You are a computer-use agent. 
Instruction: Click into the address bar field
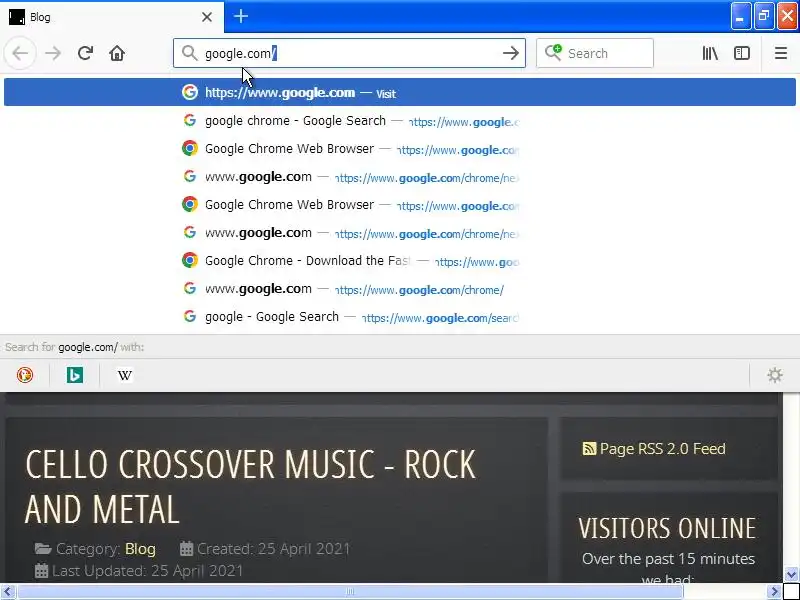[349, 53]
